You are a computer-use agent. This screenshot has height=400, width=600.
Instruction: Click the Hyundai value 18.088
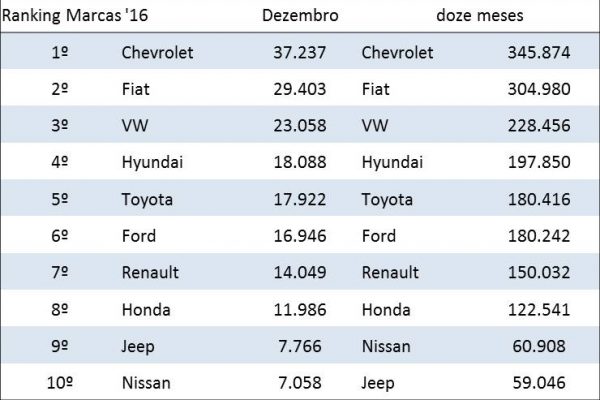coord(298,163)
